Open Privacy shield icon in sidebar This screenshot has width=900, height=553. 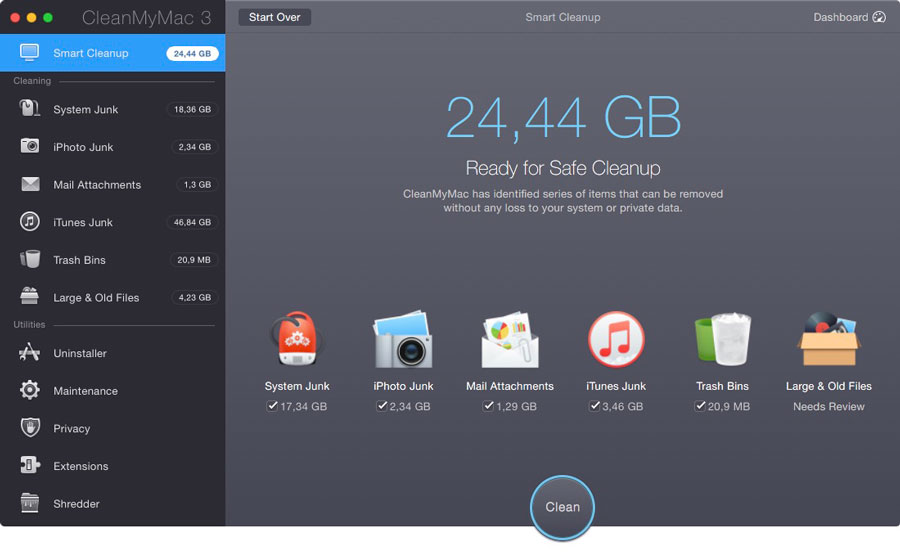30,428
